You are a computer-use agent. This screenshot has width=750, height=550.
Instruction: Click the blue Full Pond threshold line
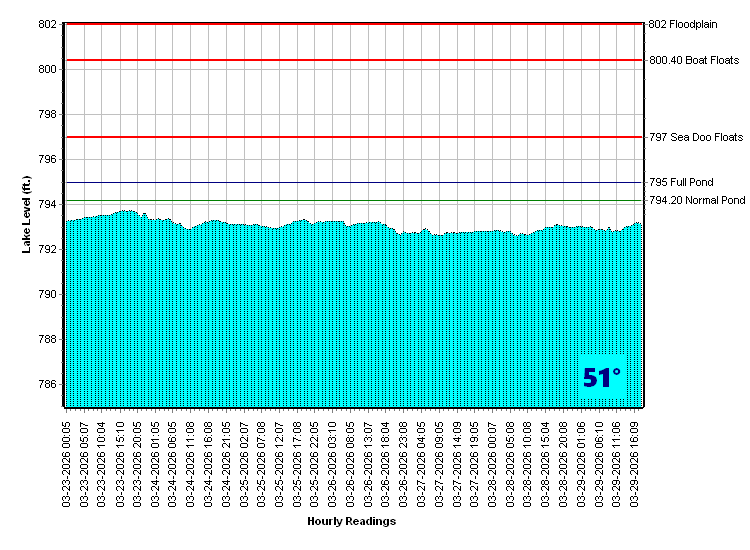click(x=350, y=182)
